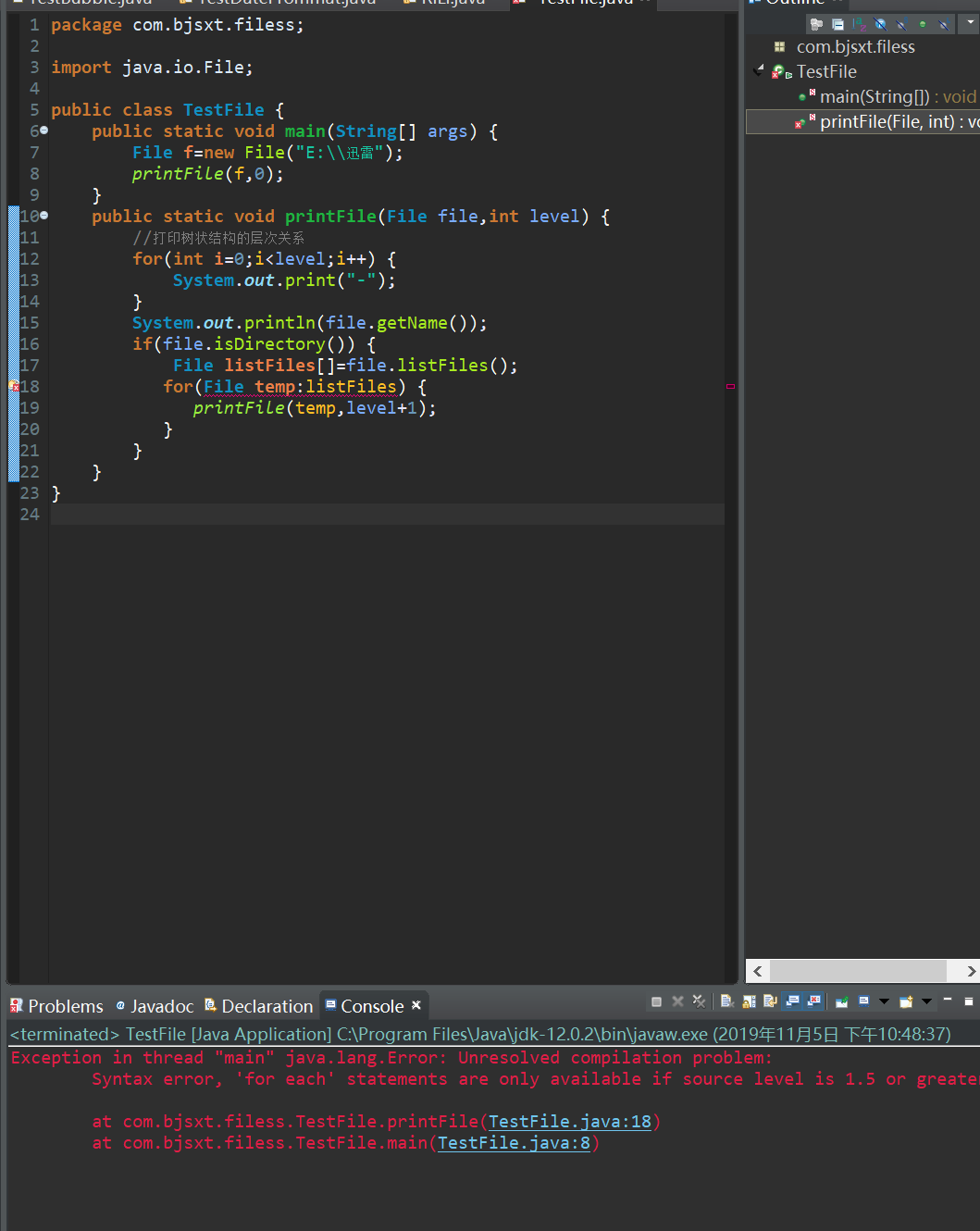
Task: Toggle Hide Fields in the Outline toolbar
Action: [880, 25]
